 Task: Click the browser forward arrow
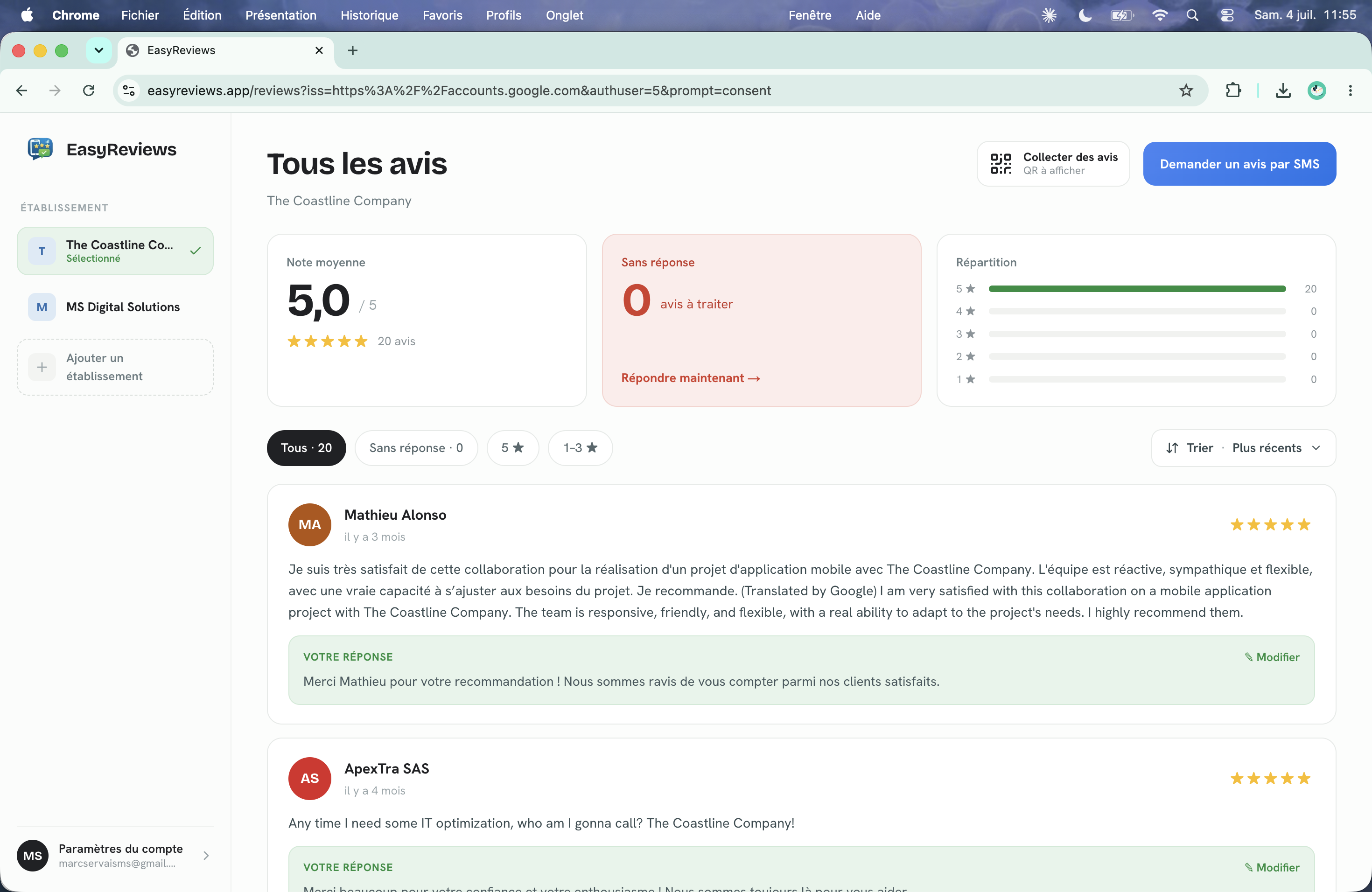coord(55,91)
